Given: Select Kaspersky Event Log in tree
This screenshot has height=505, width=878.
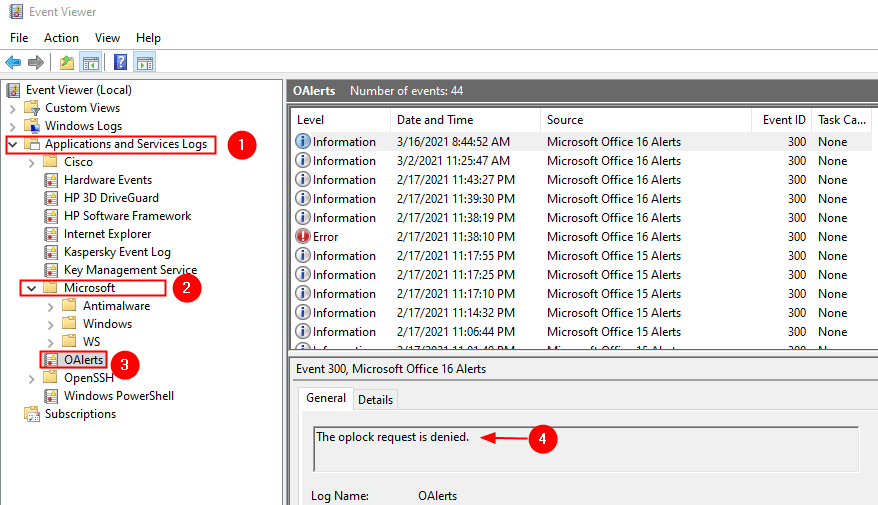Looking at the screenshot, I should (x=117, y=252).
